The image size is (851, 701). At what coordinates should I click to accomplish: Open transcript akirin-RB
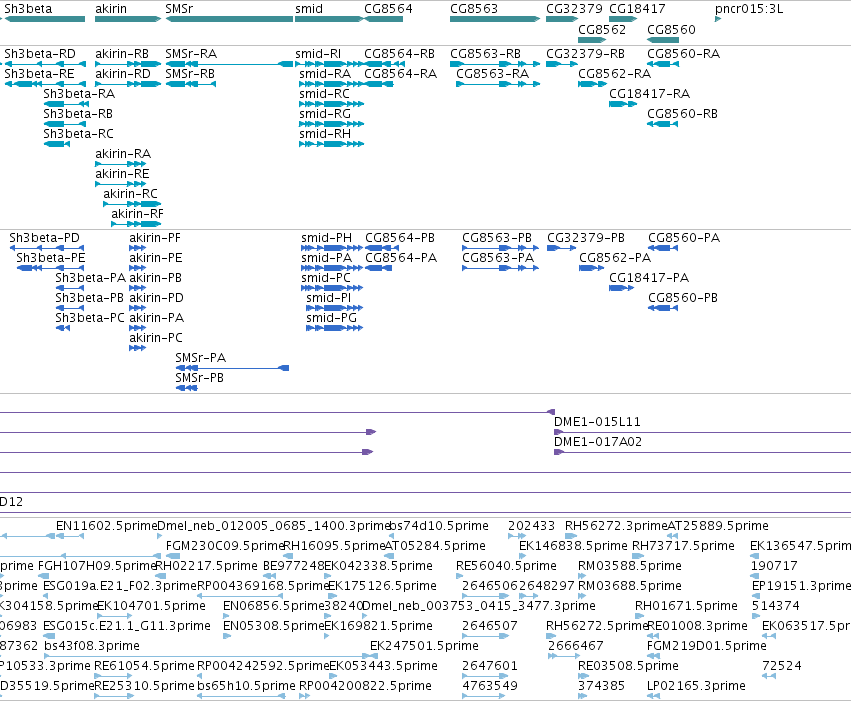pos(122,54)
